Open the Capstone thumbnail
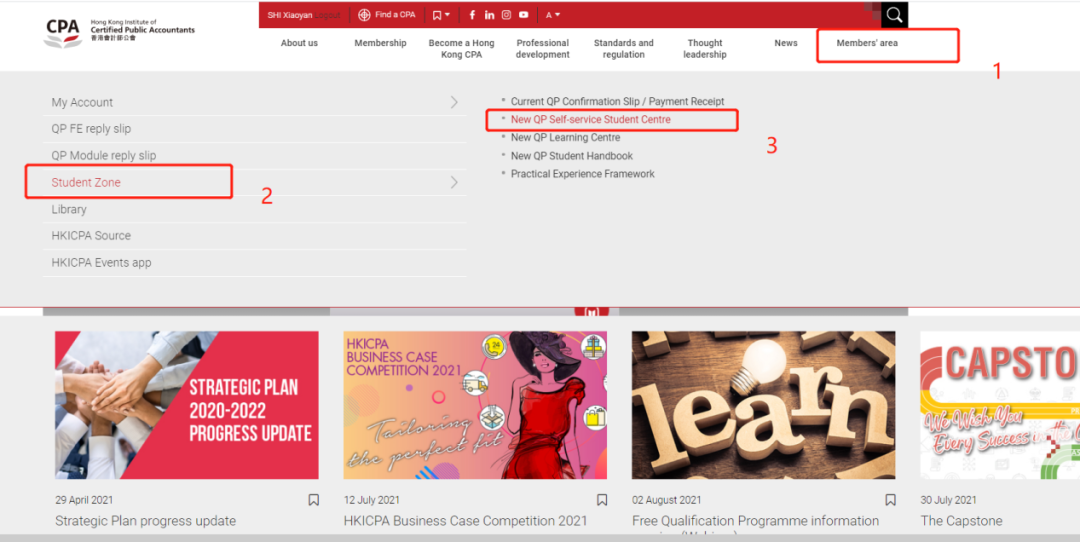1080x542 pixels. click(1000, 405)
